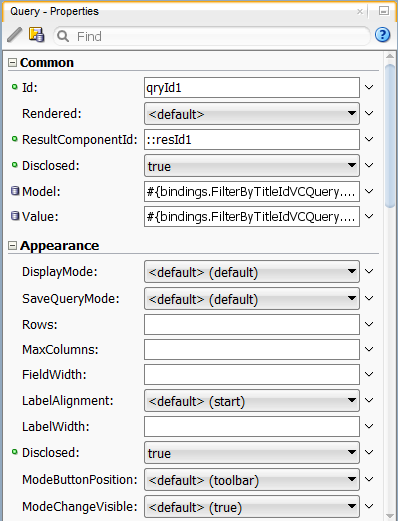Open property menu chevron for MaxColumns
Viewport: 398px width, 521px height.
369,349
